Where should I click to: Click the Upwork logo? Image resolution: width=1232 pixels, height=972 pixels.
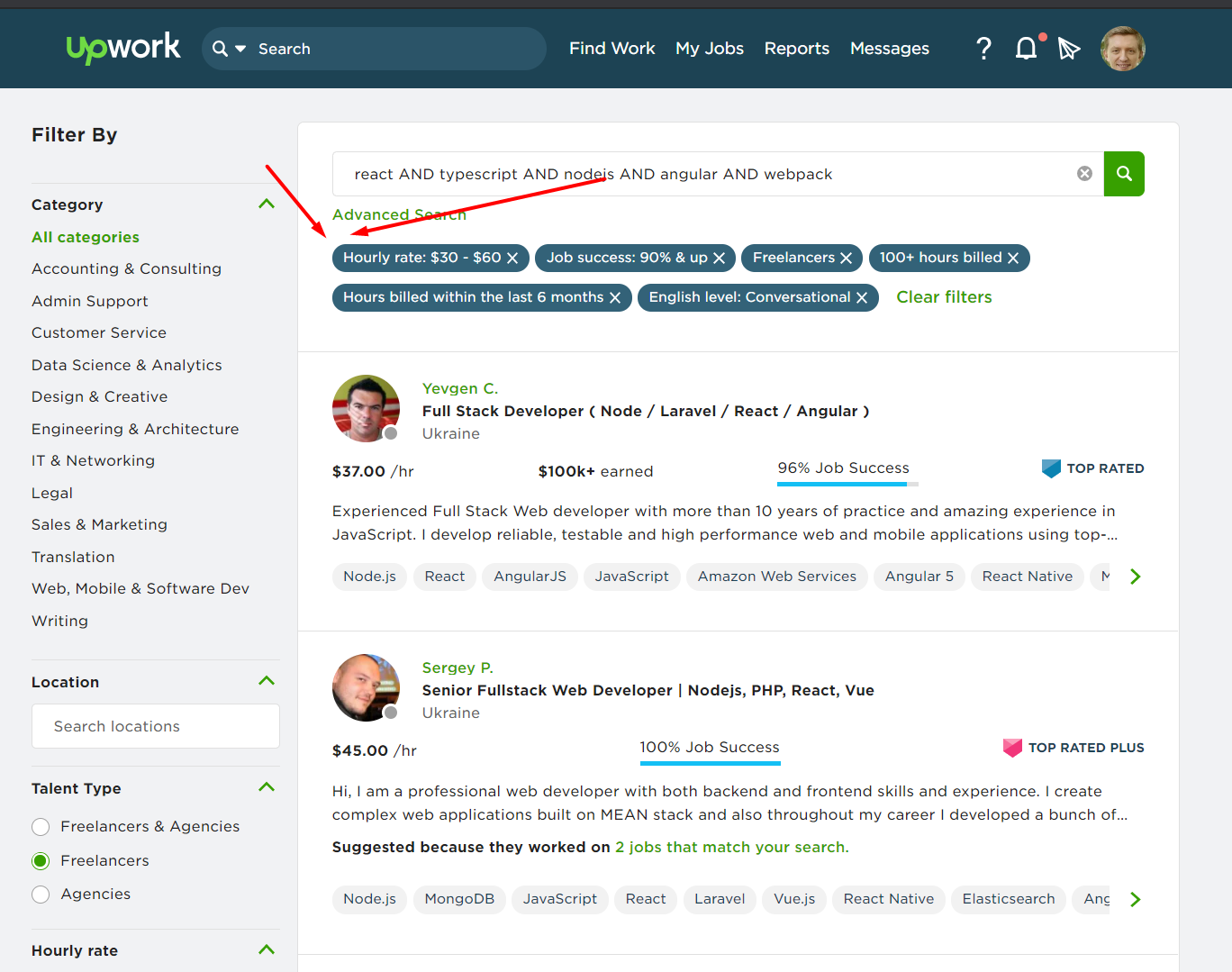[x=123, y=48]
